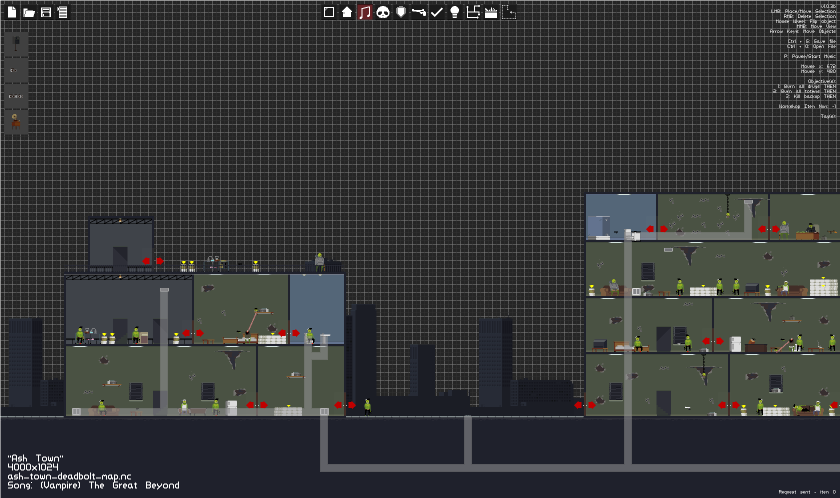The width and height of the screenshot is (840, 498).
Task: Select the blue room in the left building
Action: tap(317, 309)
